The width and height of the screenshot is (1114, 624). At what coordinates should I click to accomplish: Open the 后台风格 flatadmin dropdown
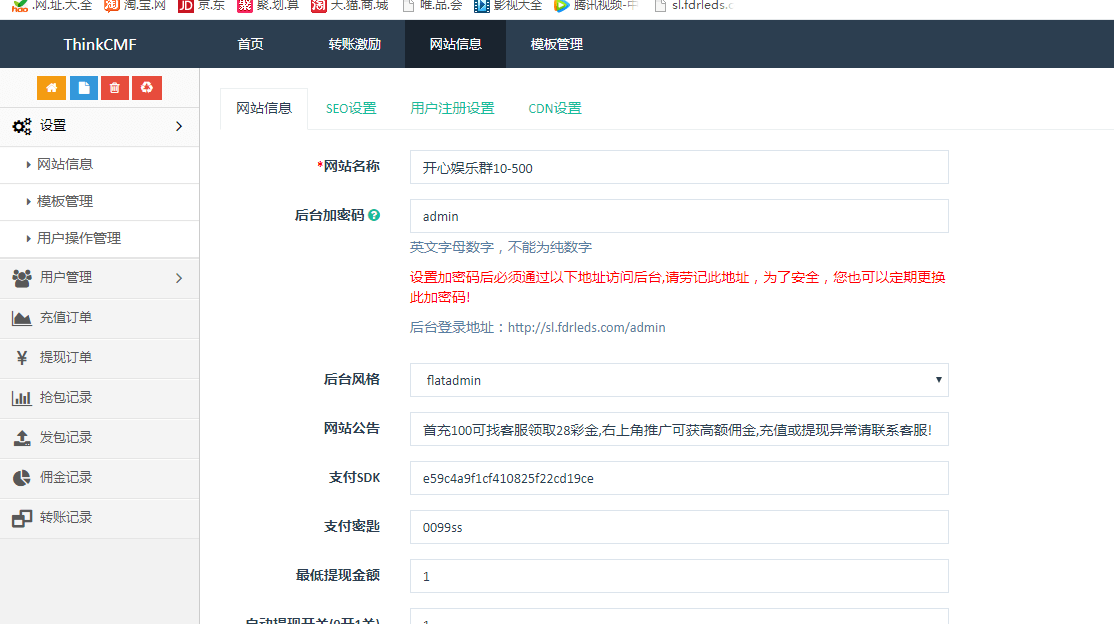[x=678, y=380]
